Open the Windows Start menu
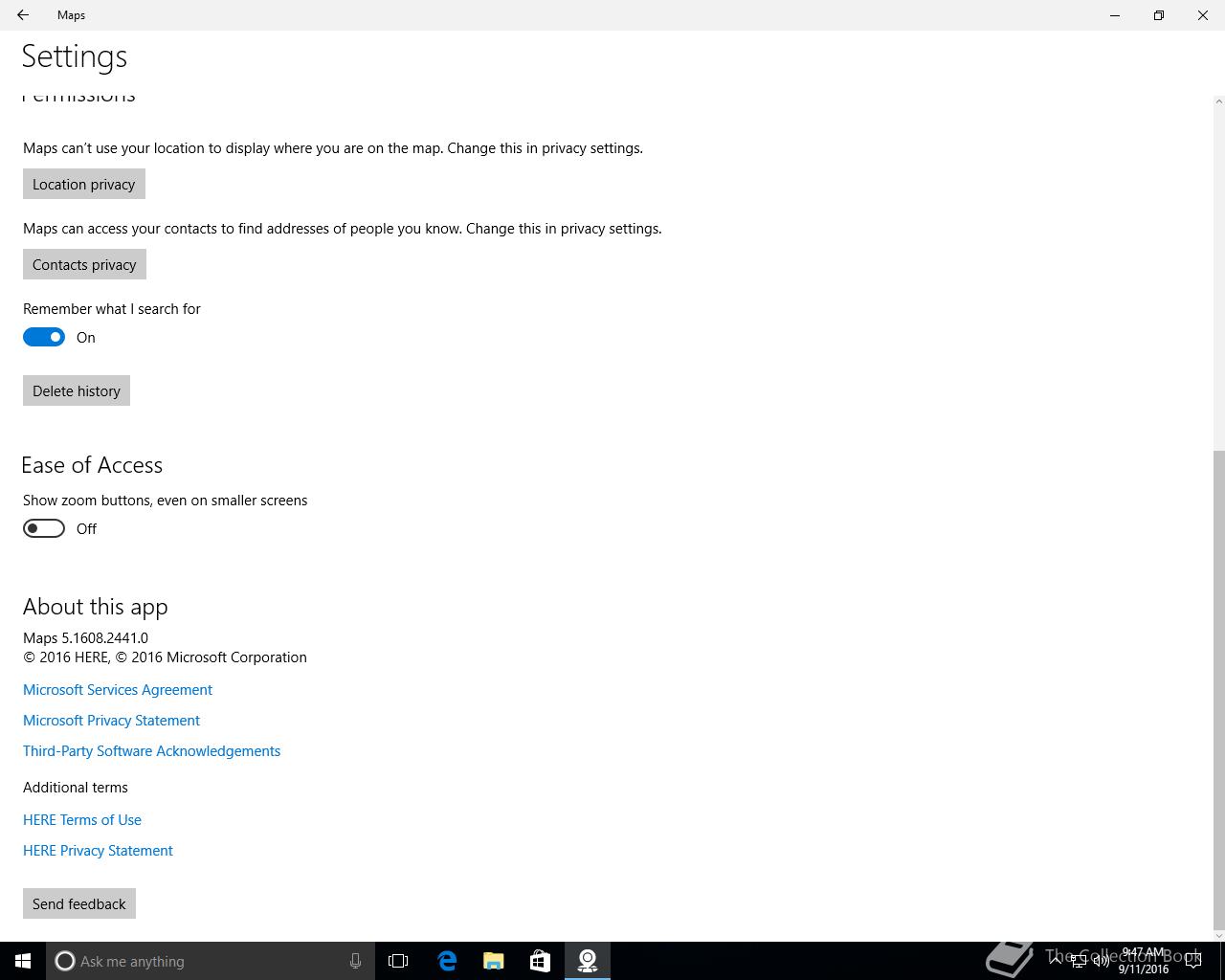Screen dimensions: 1225x980 click(x=23, y=961)
